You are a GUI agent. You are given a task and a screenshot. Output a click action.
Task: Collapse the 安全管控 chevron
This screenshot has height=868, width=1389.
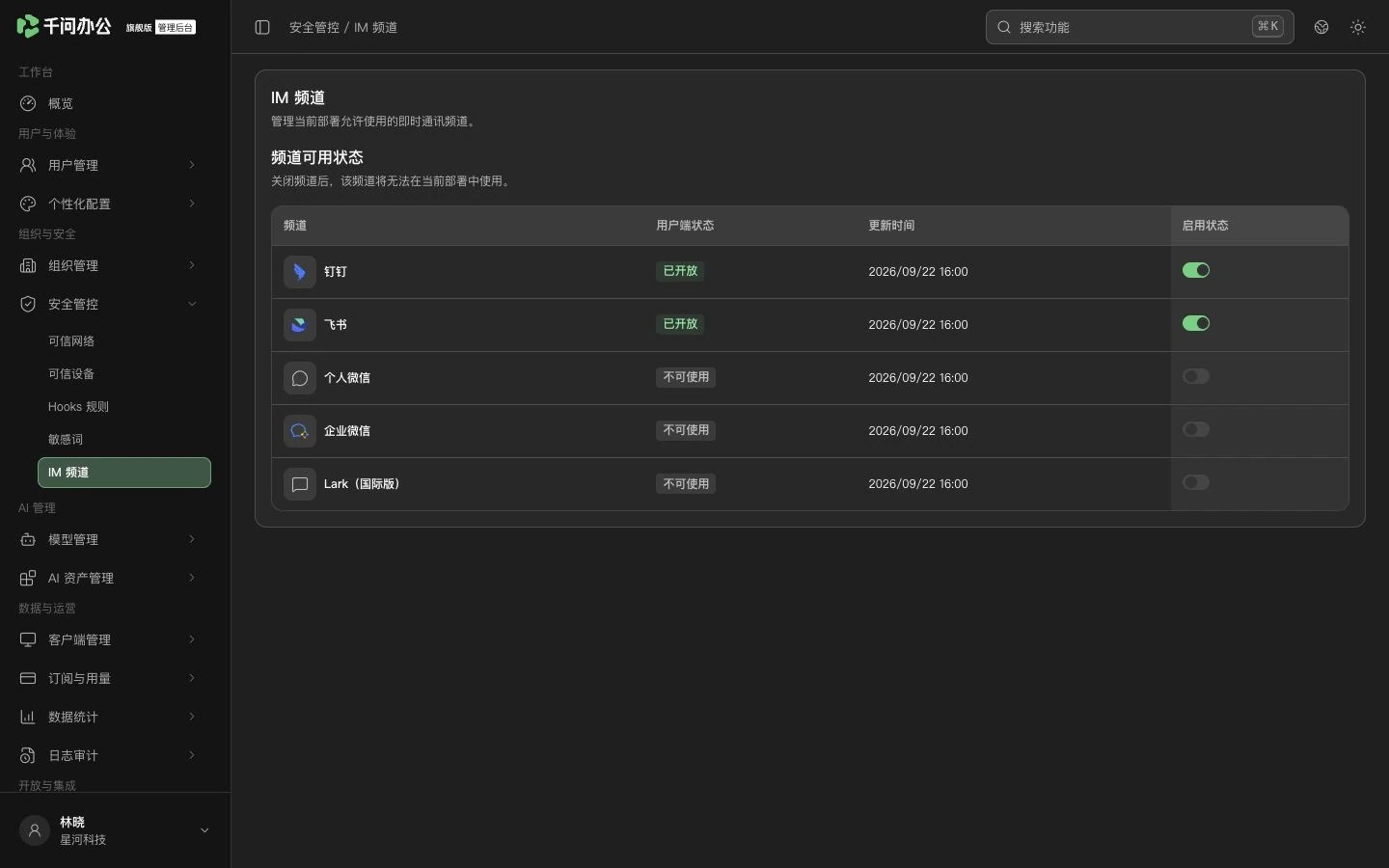click(192, 304)
